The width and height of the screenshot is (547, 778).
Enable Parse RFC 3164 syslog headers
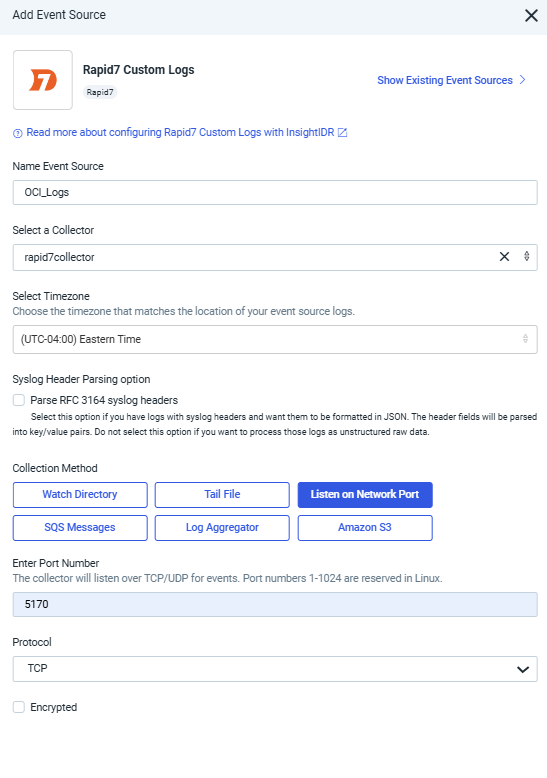[x=19, y=400]
